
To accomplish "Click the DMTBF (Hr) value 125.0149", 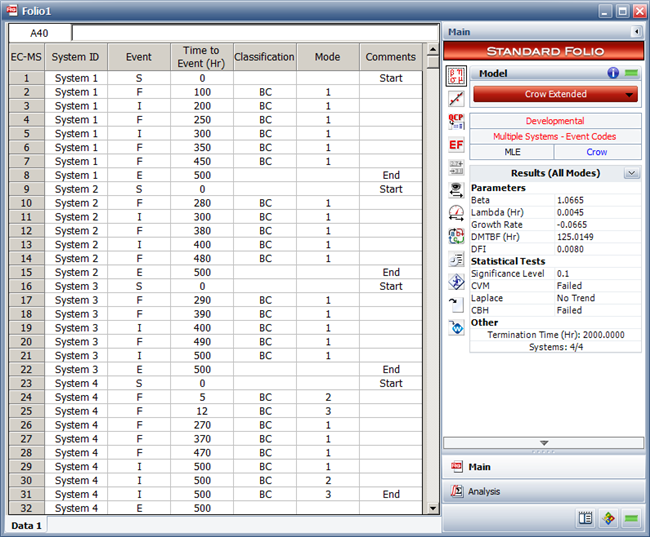I will [575, 237].
